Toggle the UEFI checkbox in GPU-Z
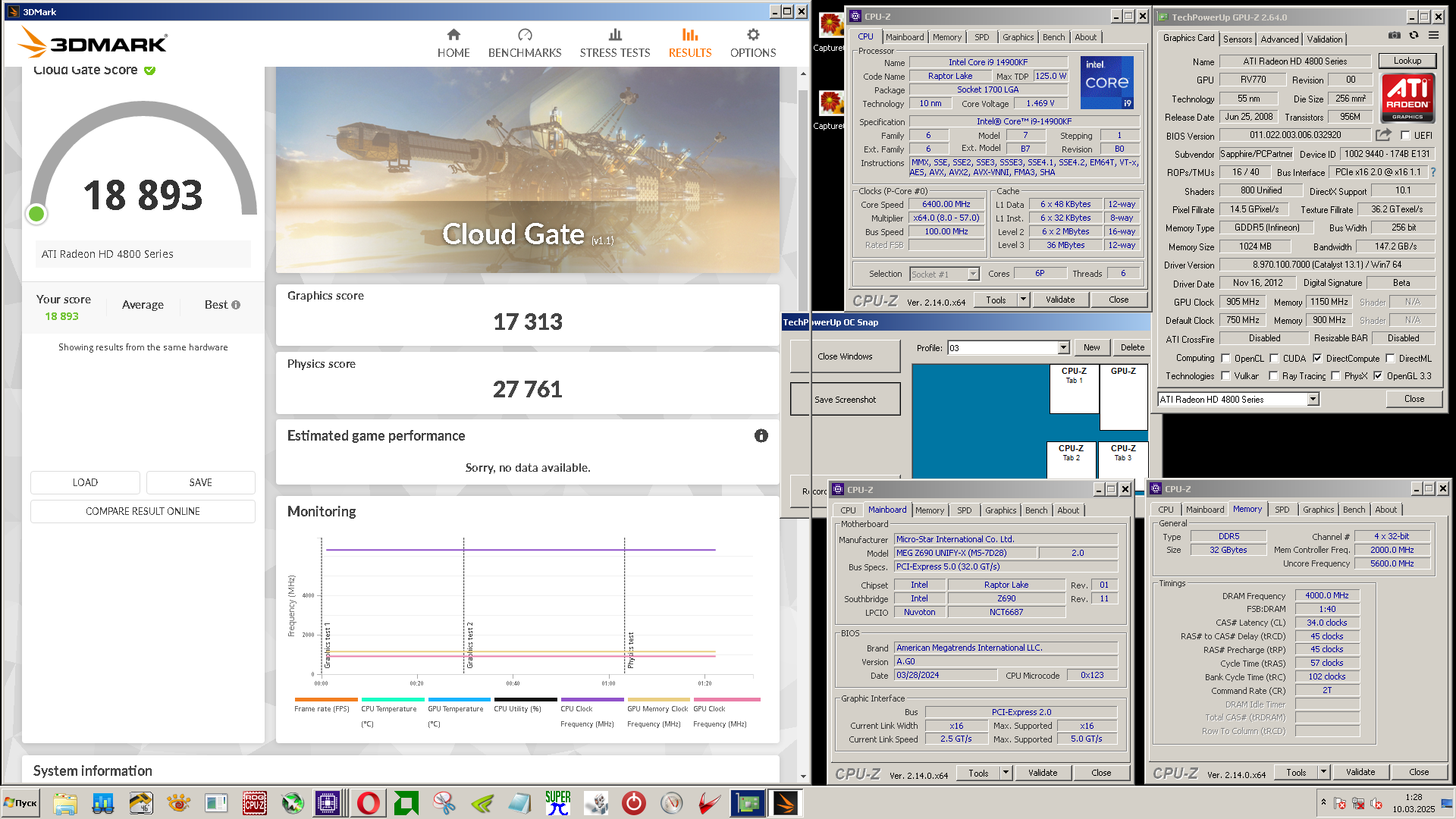This screenshot has height=819, width=1456. click(x=1405, y=136)
